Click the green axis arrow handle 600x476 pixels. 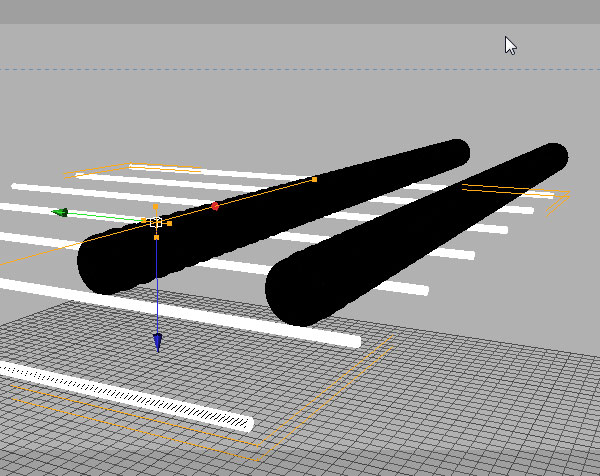(x=60, y=212)
